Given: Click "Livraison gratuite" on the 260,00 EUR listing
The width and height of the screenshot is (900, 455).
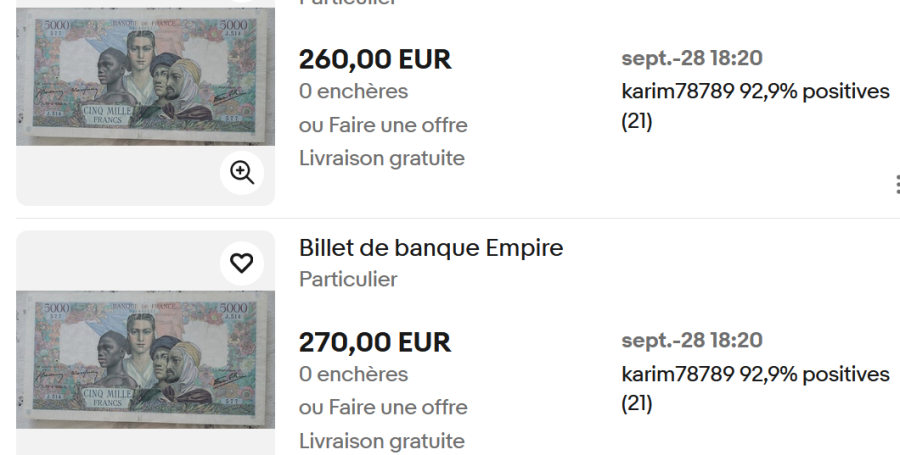Looking at the screenshot, I should coord(382,158).
